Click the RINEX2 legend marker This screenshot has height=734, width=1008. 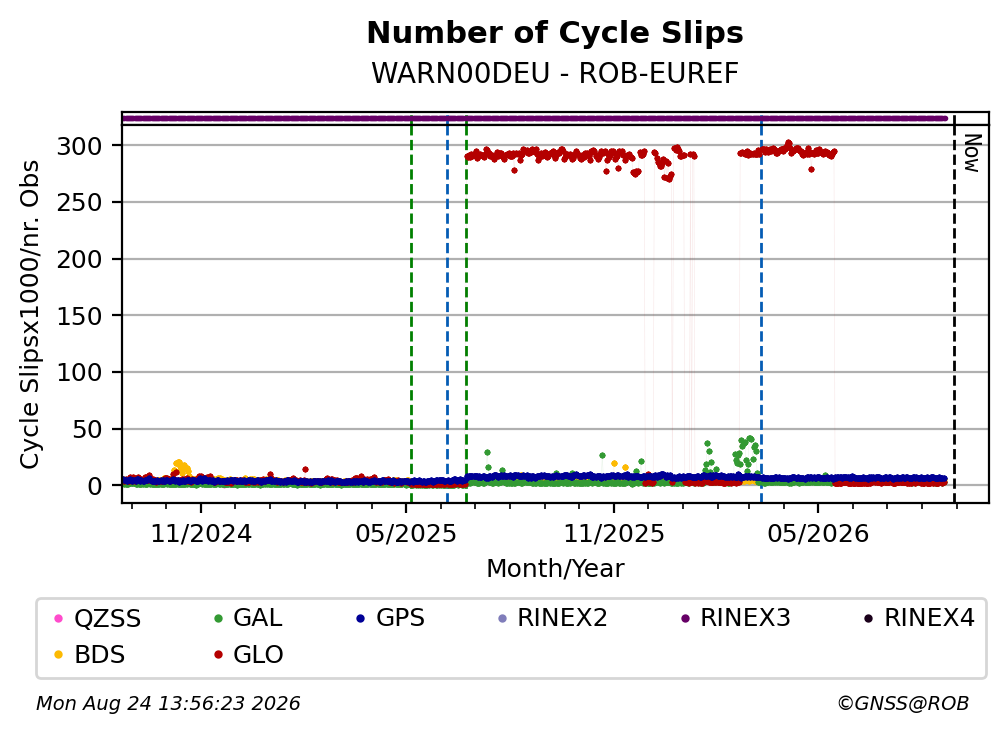click(503, 618)
